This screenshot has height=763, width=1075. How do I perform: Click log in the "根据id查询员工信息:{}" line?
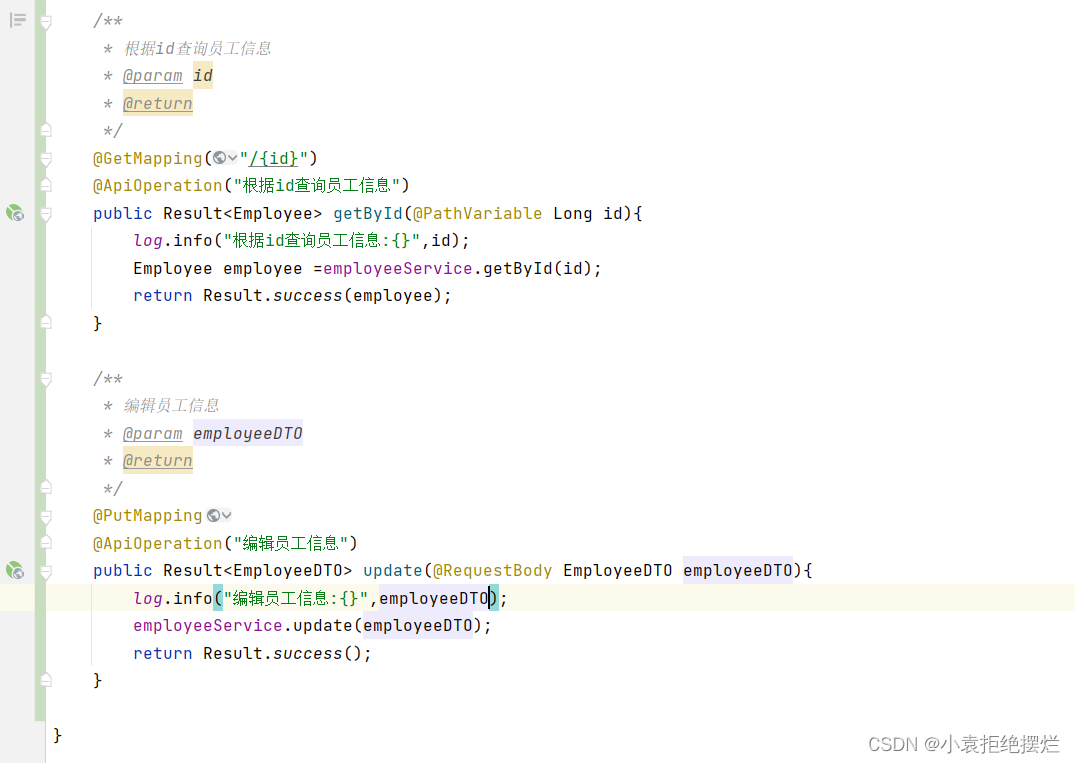(147, 241)
